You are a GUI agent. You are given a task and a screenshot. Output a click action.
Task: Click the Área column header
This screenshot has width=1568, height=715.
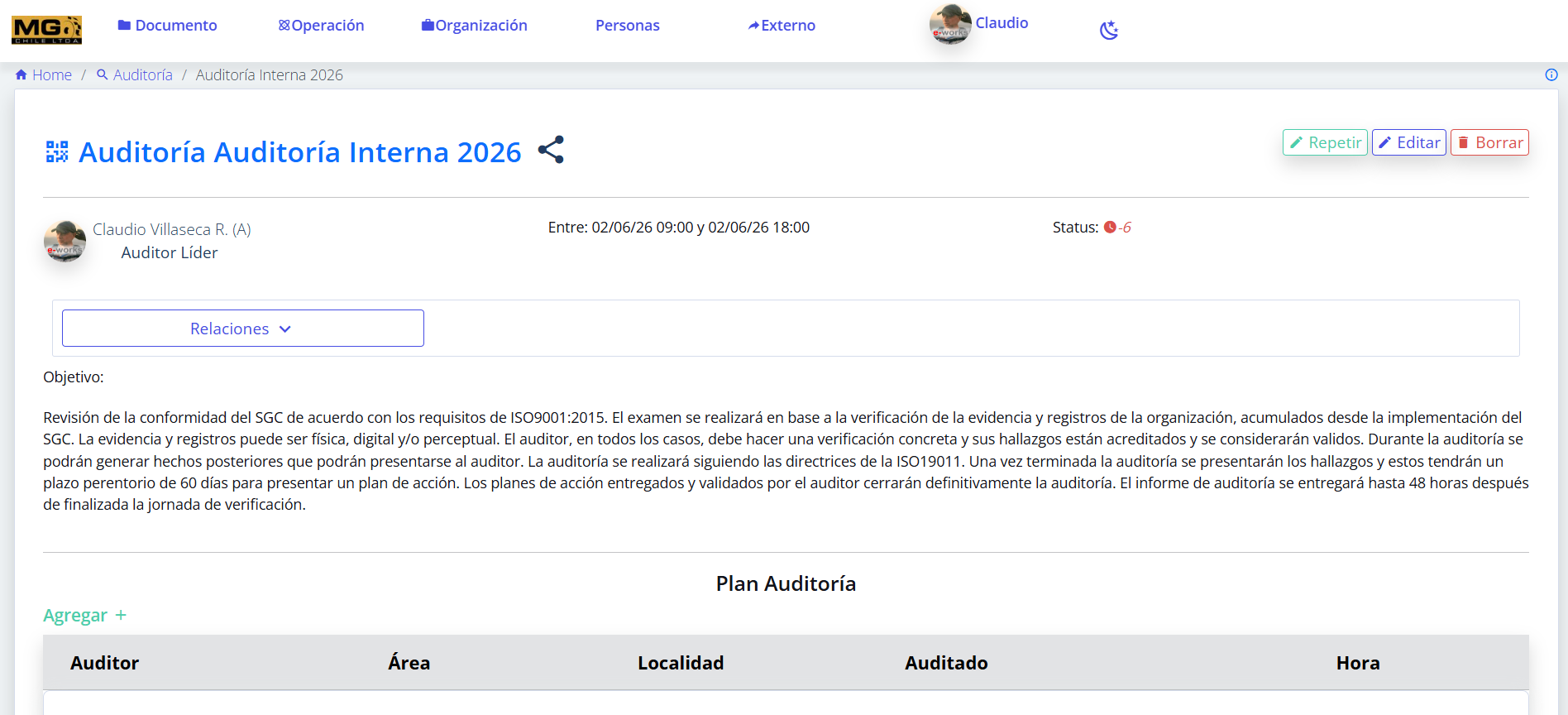(x=409, y=663)
